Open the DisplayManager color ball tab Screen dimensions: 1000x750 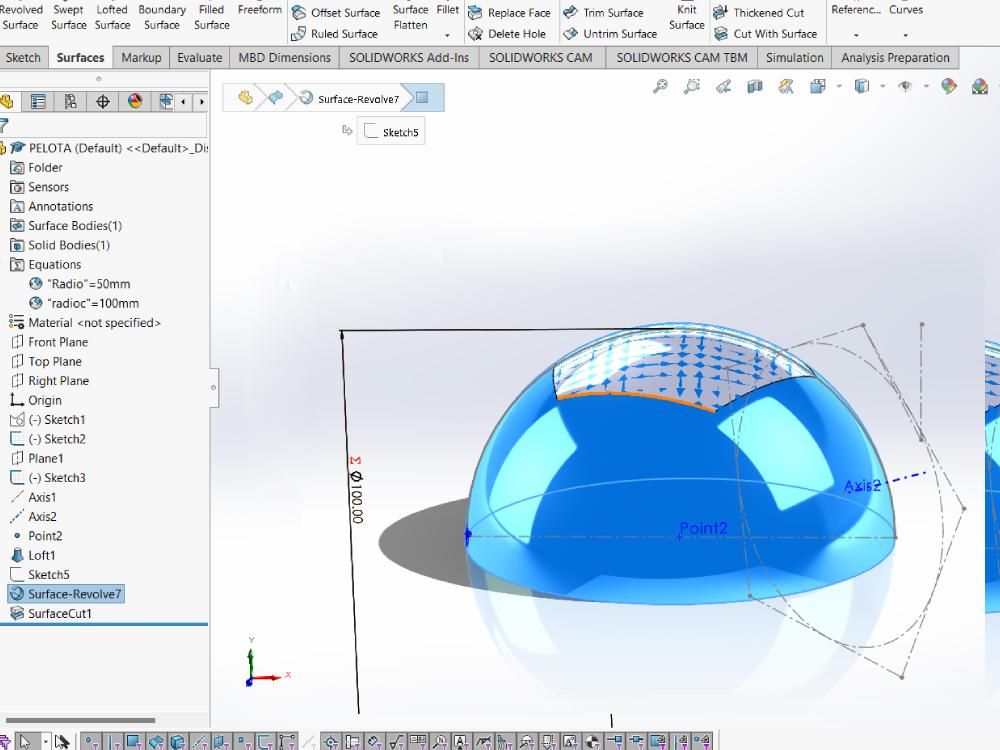(135, 101)
